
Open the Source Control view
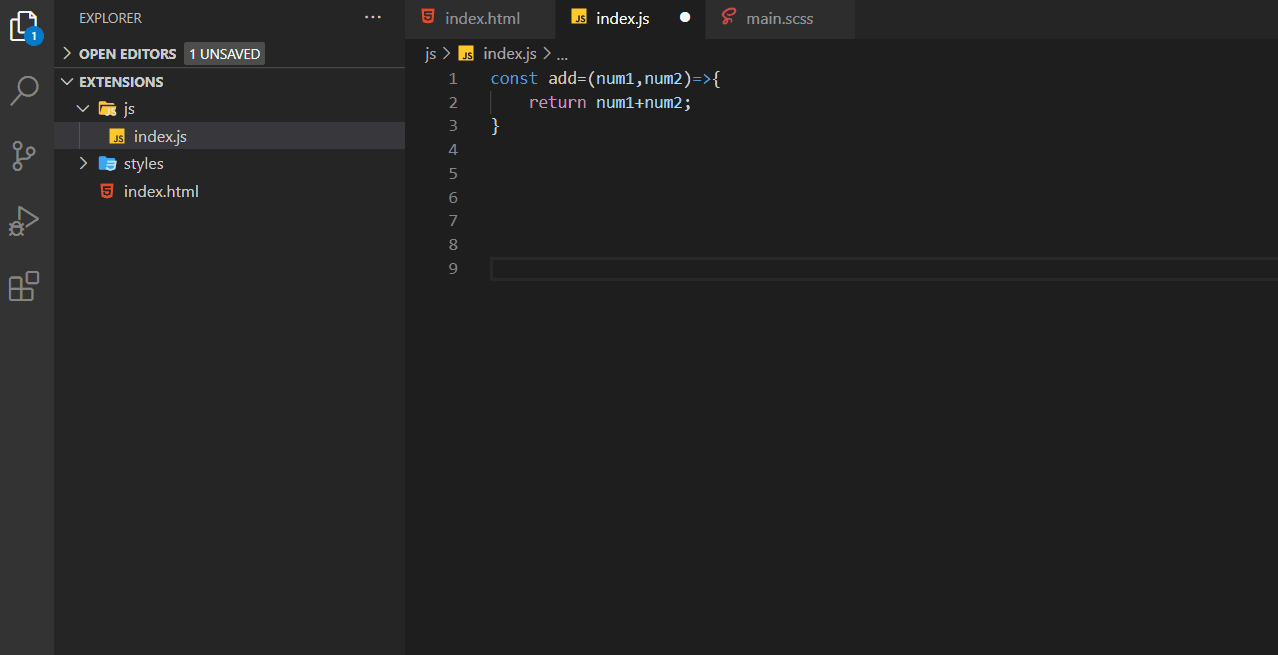point(24,156)
